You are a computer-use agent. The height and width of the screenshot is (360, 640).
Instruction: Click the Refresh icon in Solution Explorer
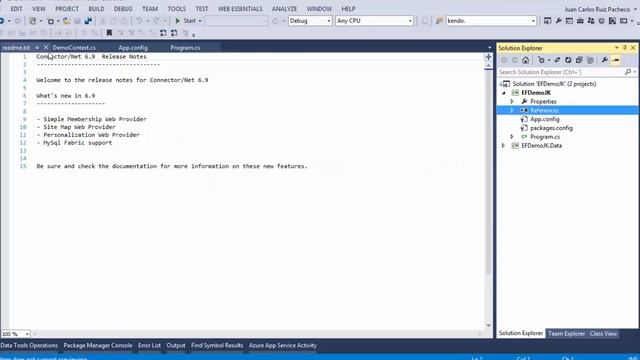coord(568,60)
